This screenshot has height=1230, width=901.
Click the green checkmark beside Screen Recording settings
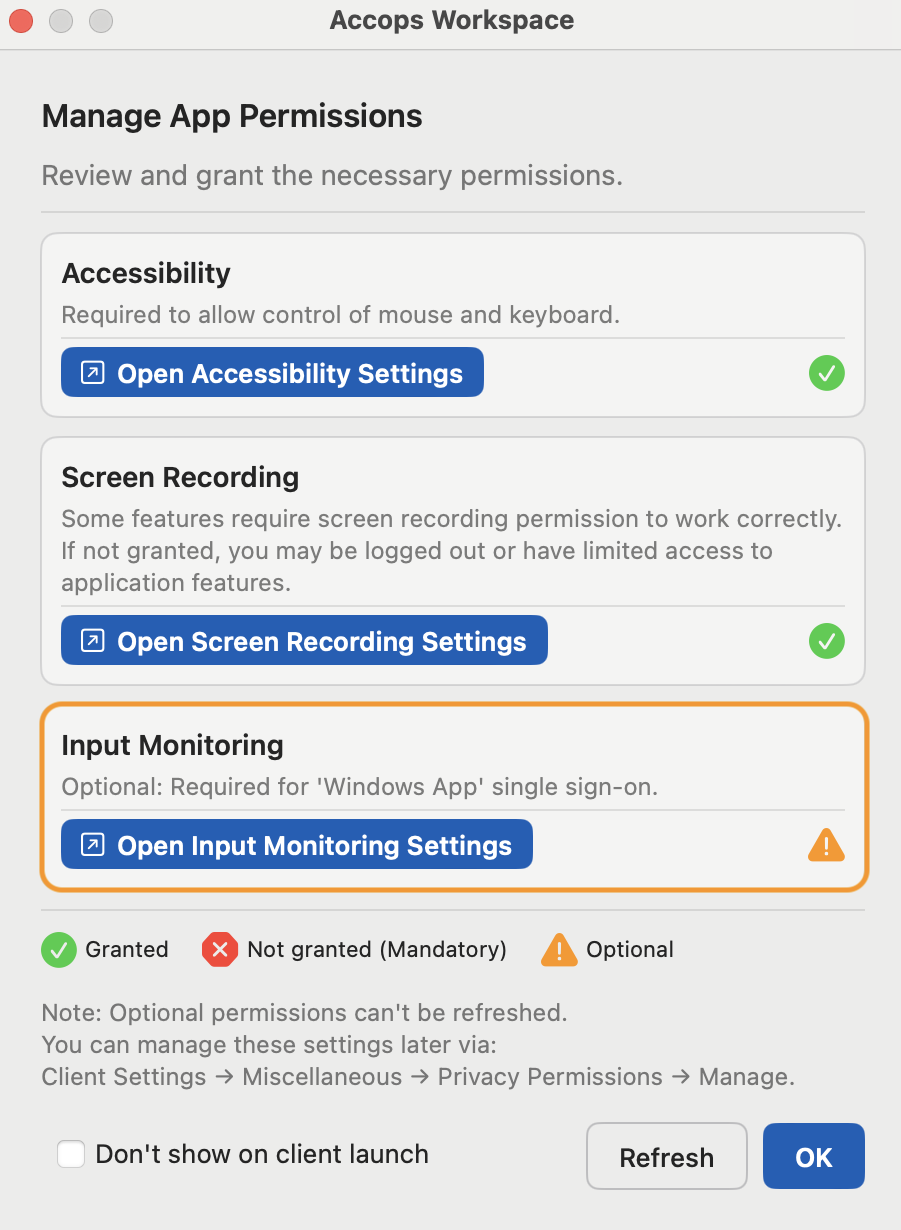coord(826,641)
